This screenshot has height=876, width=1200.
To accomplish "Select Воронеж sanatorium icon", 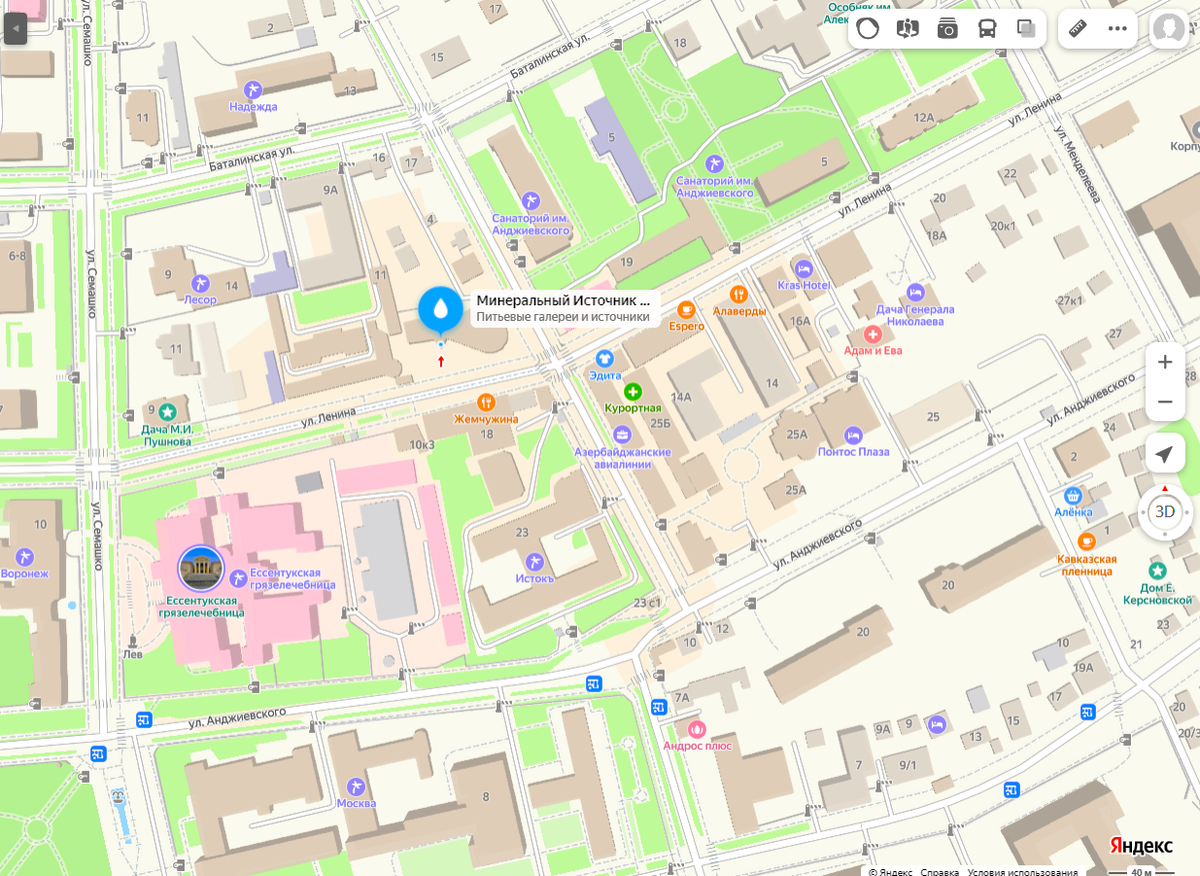I will (25, 556).
